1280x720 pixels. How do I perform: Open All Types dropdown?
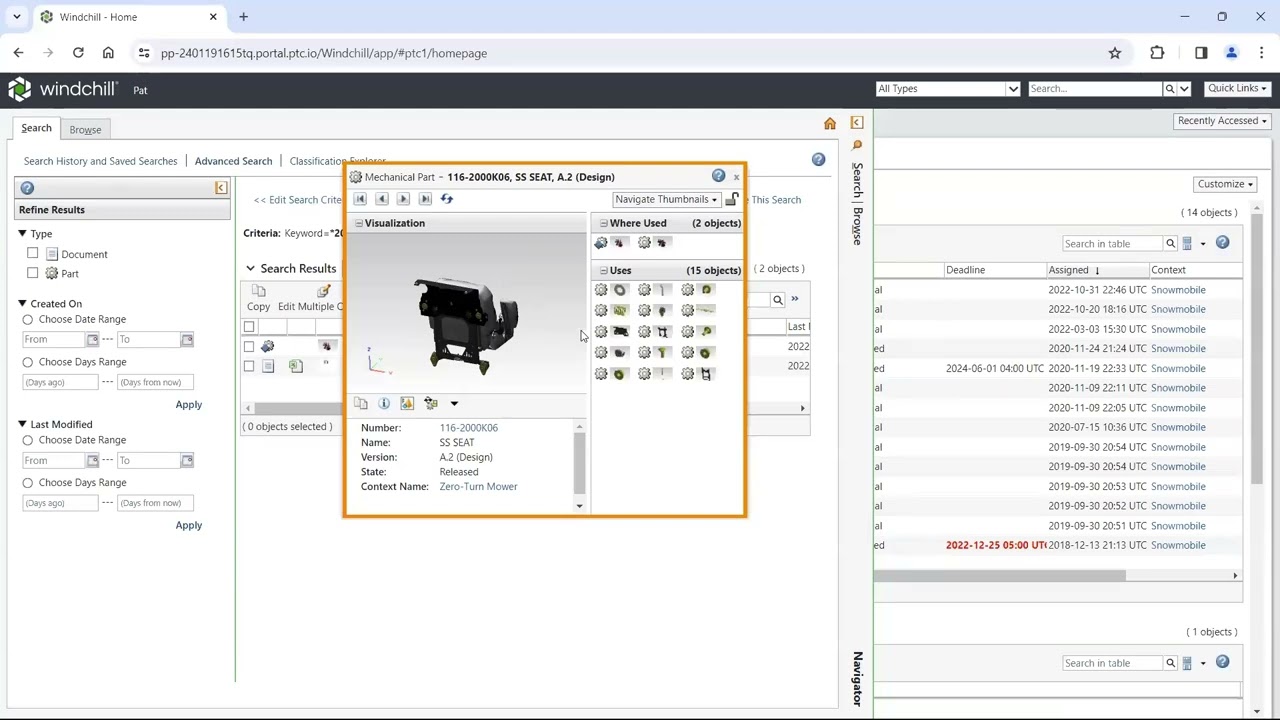pyautogui.click(x=947, y=89)
